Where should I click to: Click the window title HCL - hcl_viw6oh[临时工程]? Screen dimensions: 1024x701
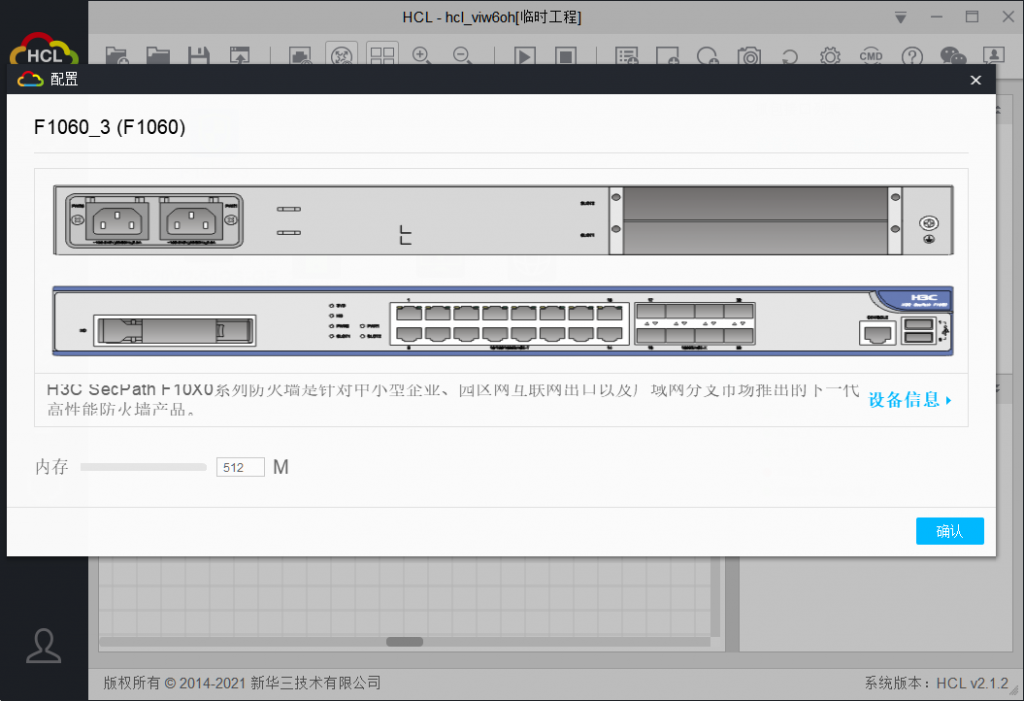tap(492, 17)
